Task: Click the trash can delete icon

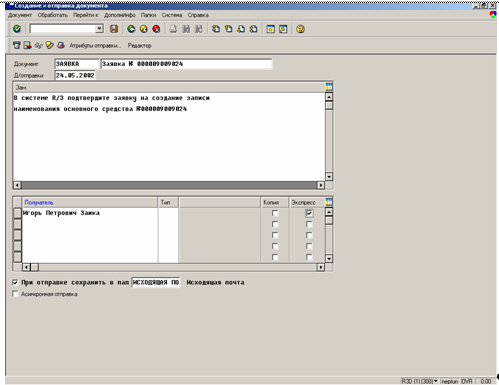Action: coord(17,45)
